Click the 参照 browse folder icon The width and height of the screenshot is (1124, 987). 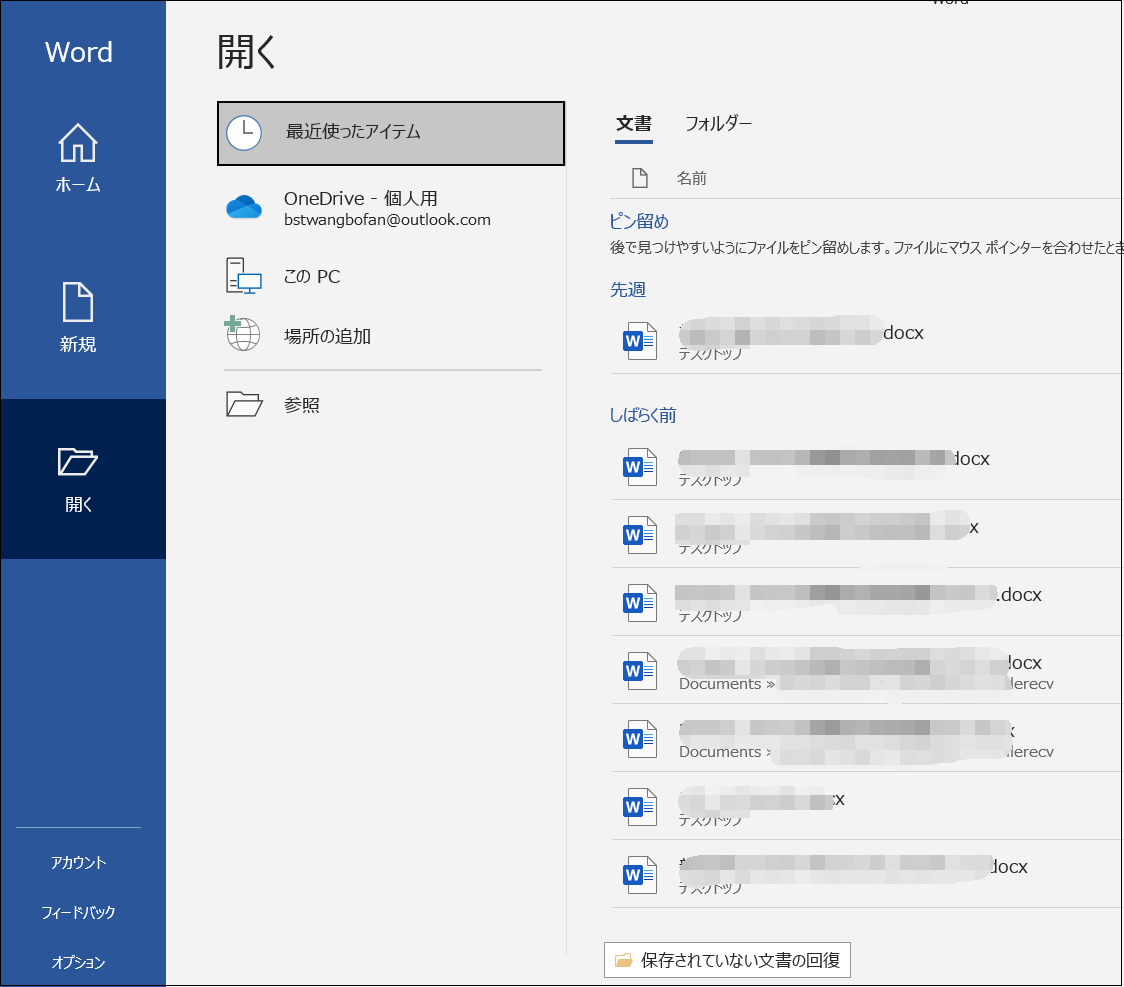(x=244, y=405)
